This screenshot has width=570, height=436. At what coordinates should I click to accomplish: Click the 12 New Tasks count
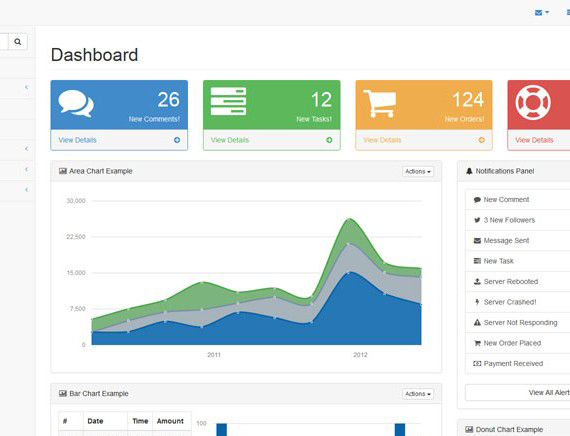click(321, 100)
